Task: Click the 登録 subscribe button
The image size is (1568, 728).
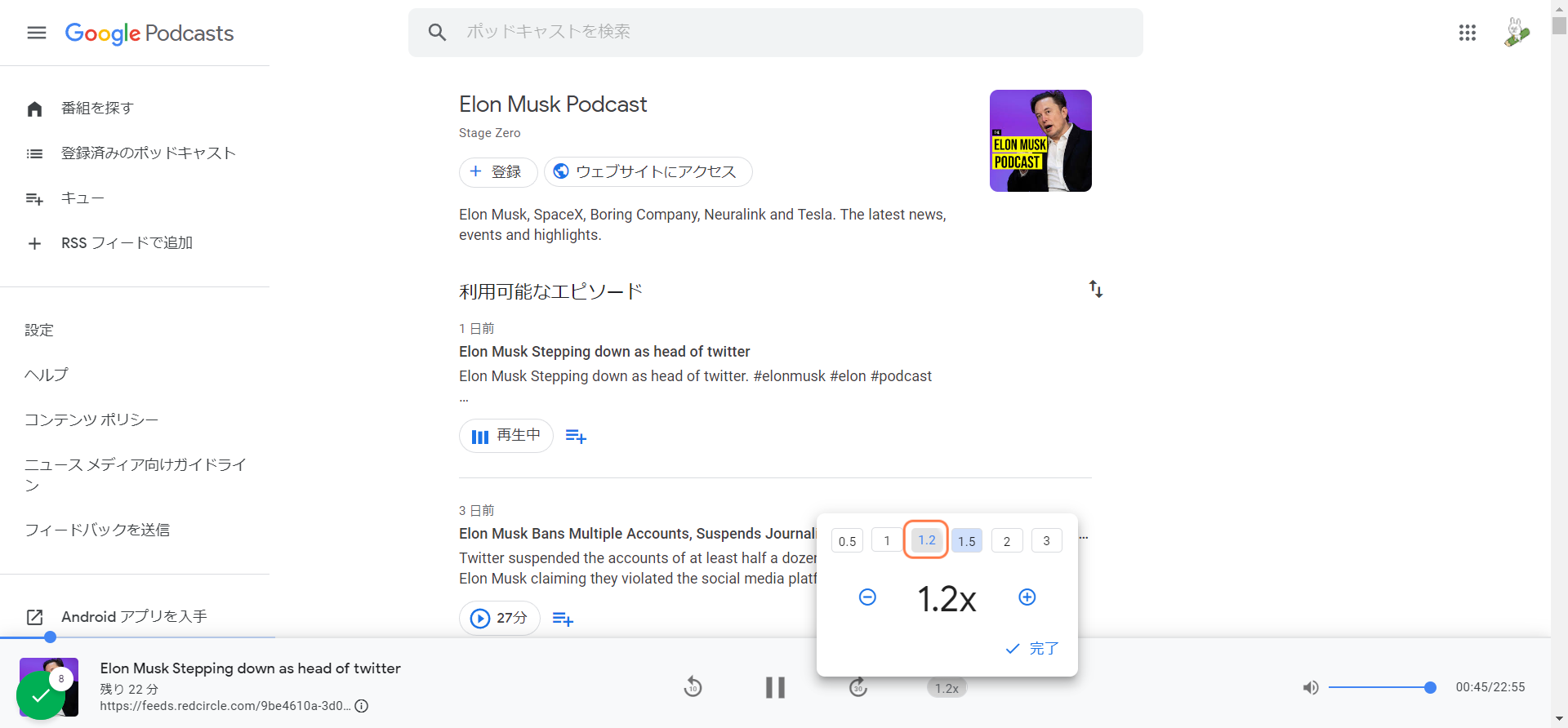Action: pyautogui.click(x=497, y=171)
